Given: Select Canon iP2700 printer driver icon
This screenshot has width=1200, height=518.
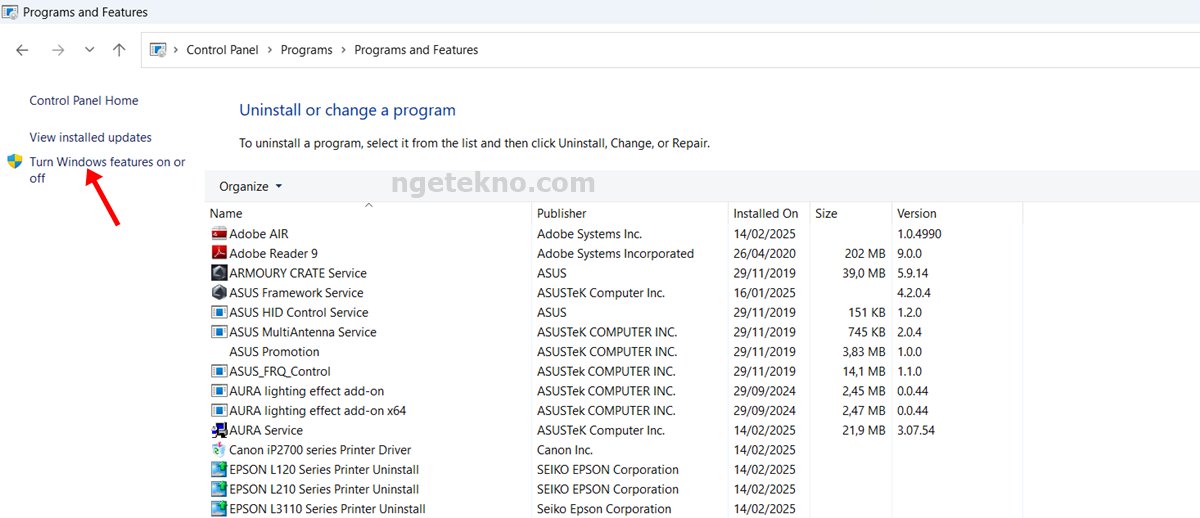Looking at the screenshot, I should (x=219, y=450).
